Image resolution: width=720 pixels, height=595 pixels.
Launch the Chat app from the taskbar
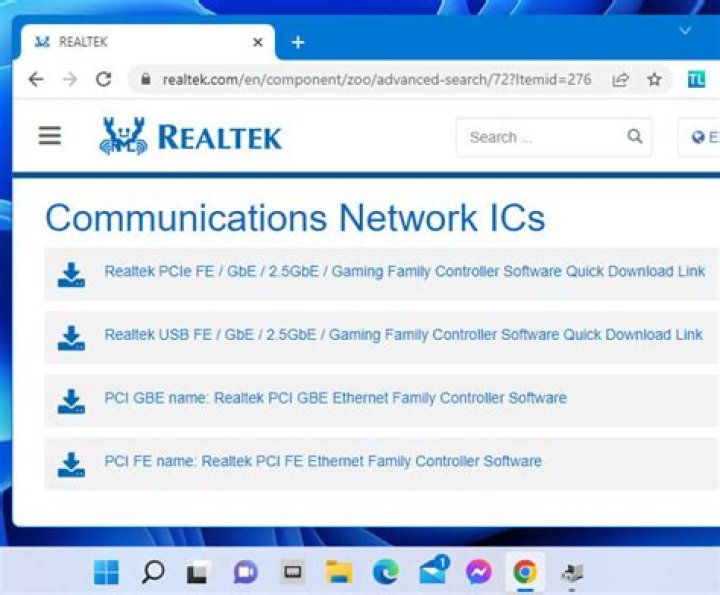(x=246, y=572)
